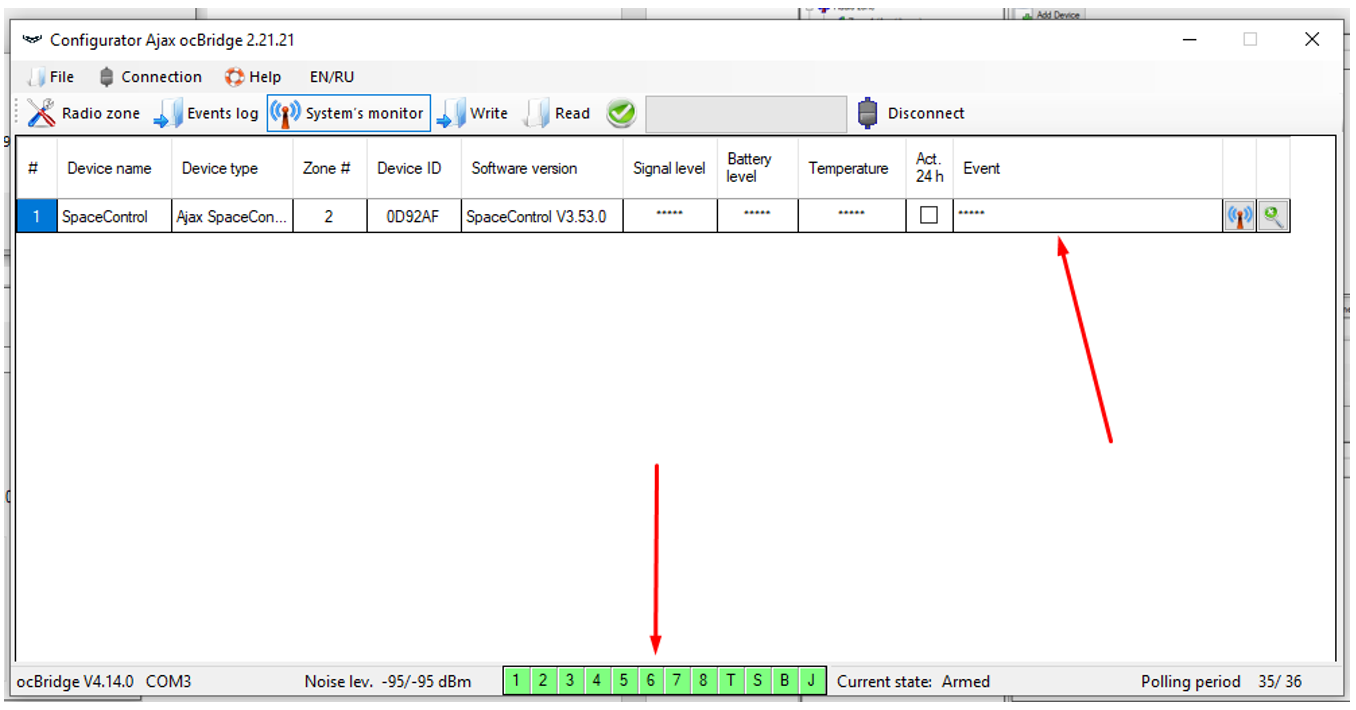Screen dimensions: 1356x710
Task: Open the Events log
Action: [x=206, y=113]
